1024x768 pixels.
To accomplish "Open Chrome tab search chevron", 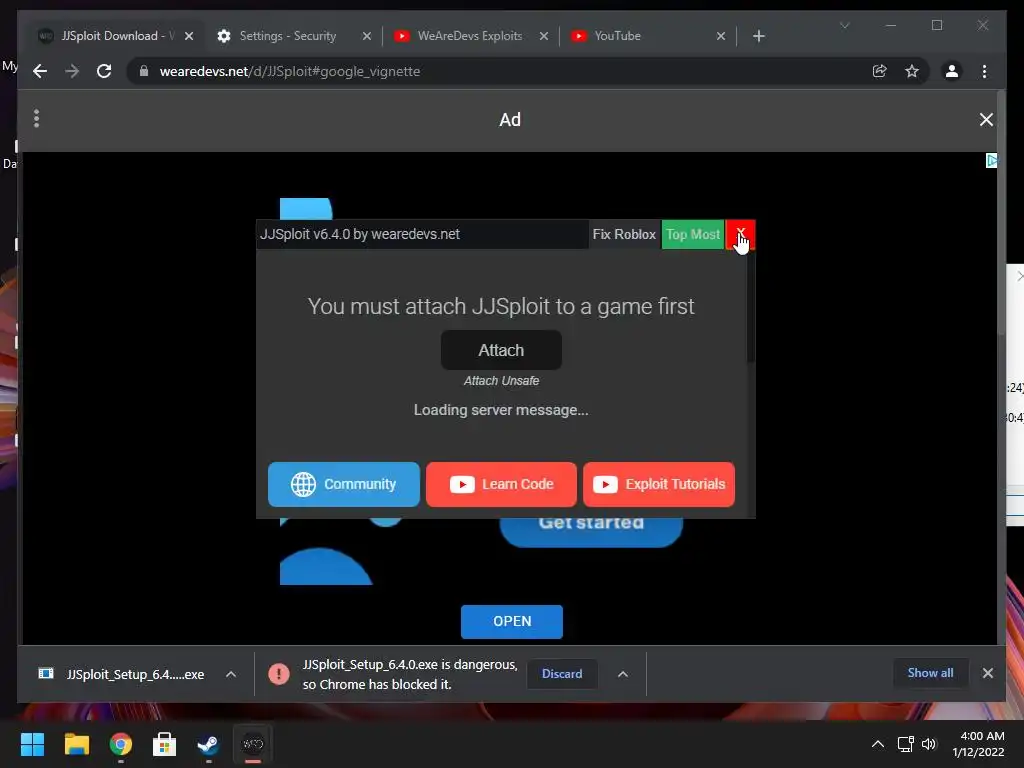I will [844, 25].
